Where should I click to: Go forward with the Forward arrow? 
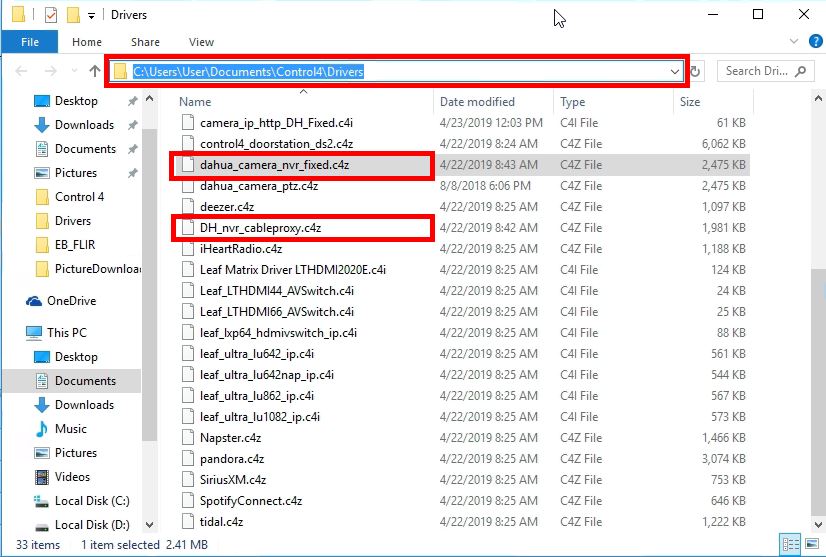pos(51,71)
